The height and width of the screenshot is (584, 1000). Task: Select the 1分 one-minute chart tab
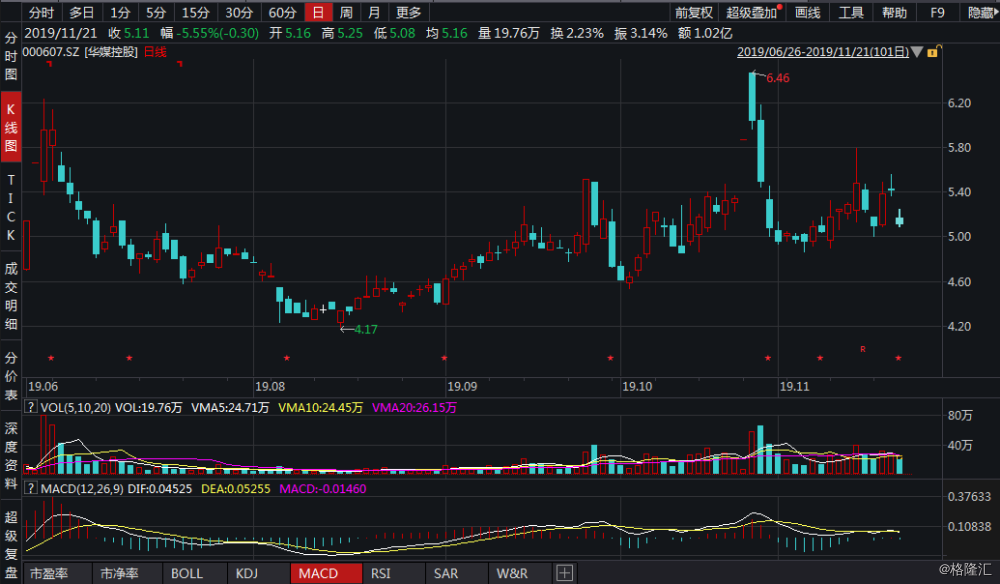(x=120, y=12)
